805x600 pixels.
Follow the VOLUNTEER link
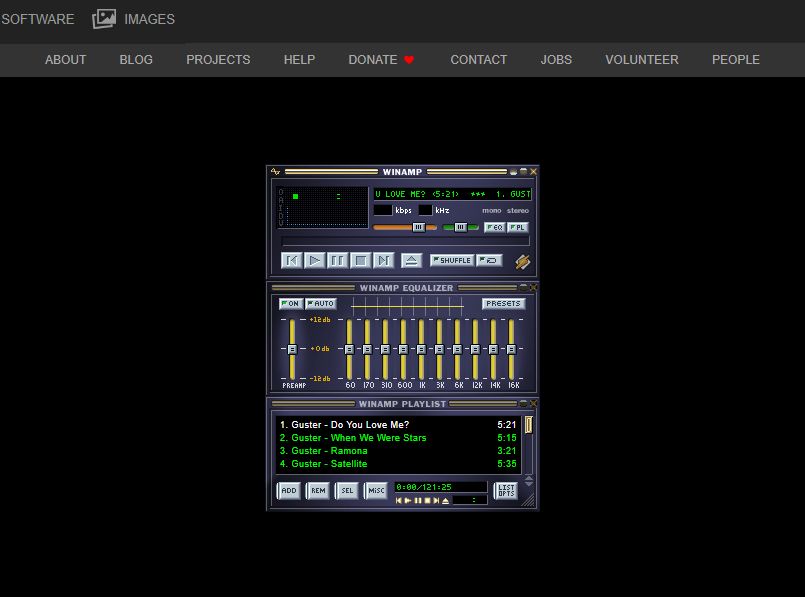pyautogui.click(x=642, y=60)
